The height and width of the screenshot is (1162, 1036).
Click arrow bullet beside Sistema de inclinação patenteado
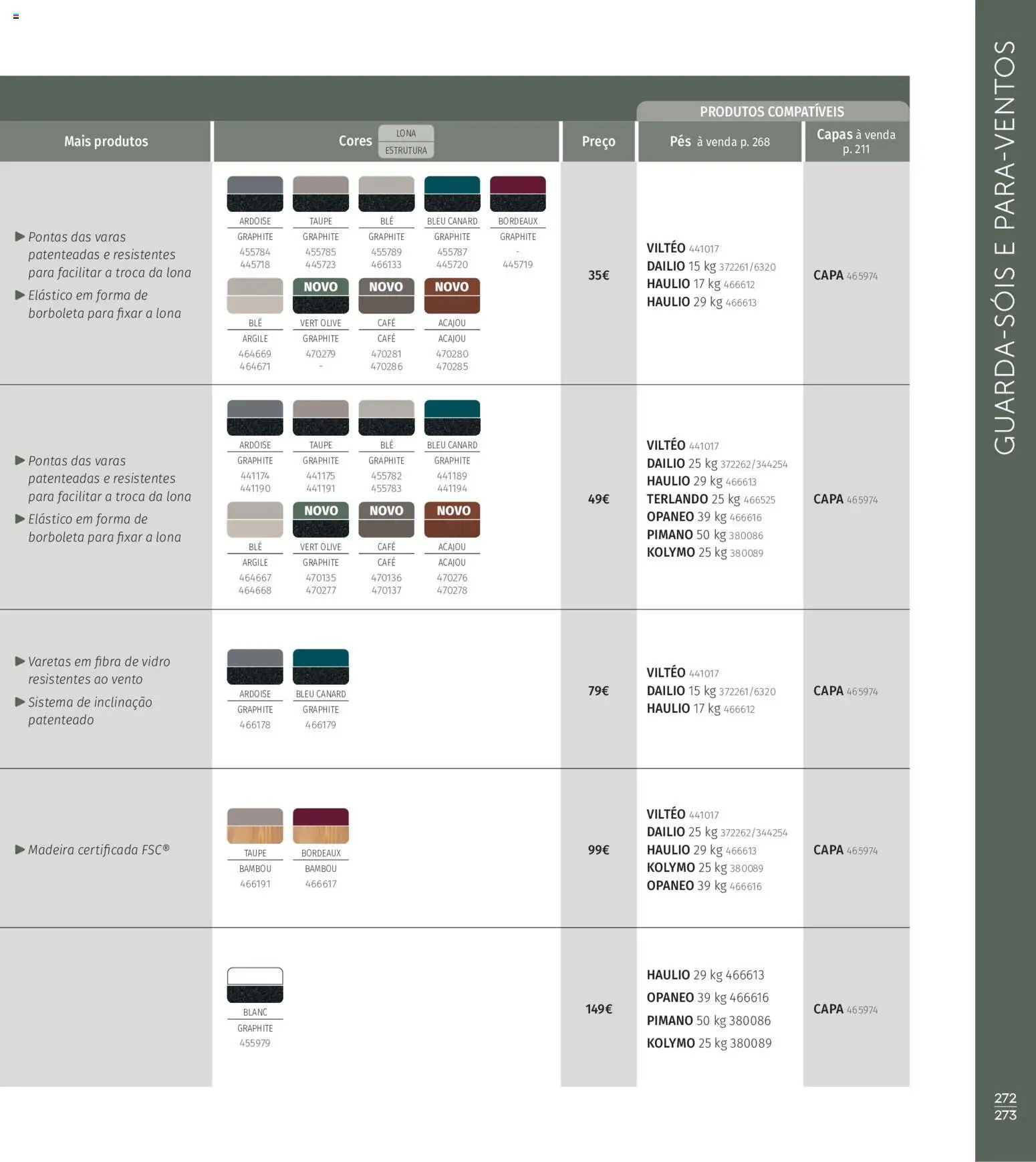(20, 702)
